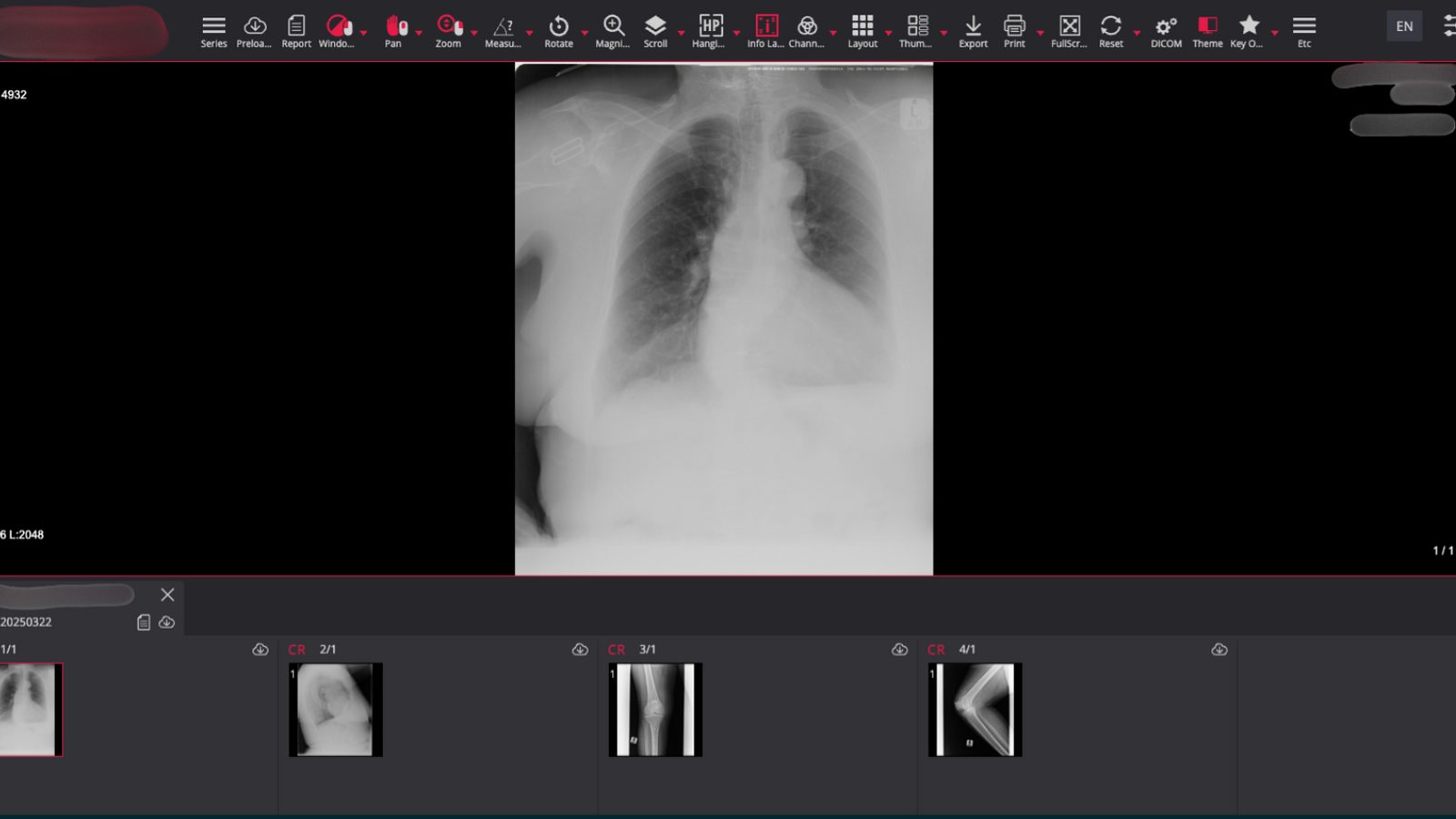Screen dimensions: 1456x819
Task: Expand the Channel dropdown arrow
Action: pos(833,33)
